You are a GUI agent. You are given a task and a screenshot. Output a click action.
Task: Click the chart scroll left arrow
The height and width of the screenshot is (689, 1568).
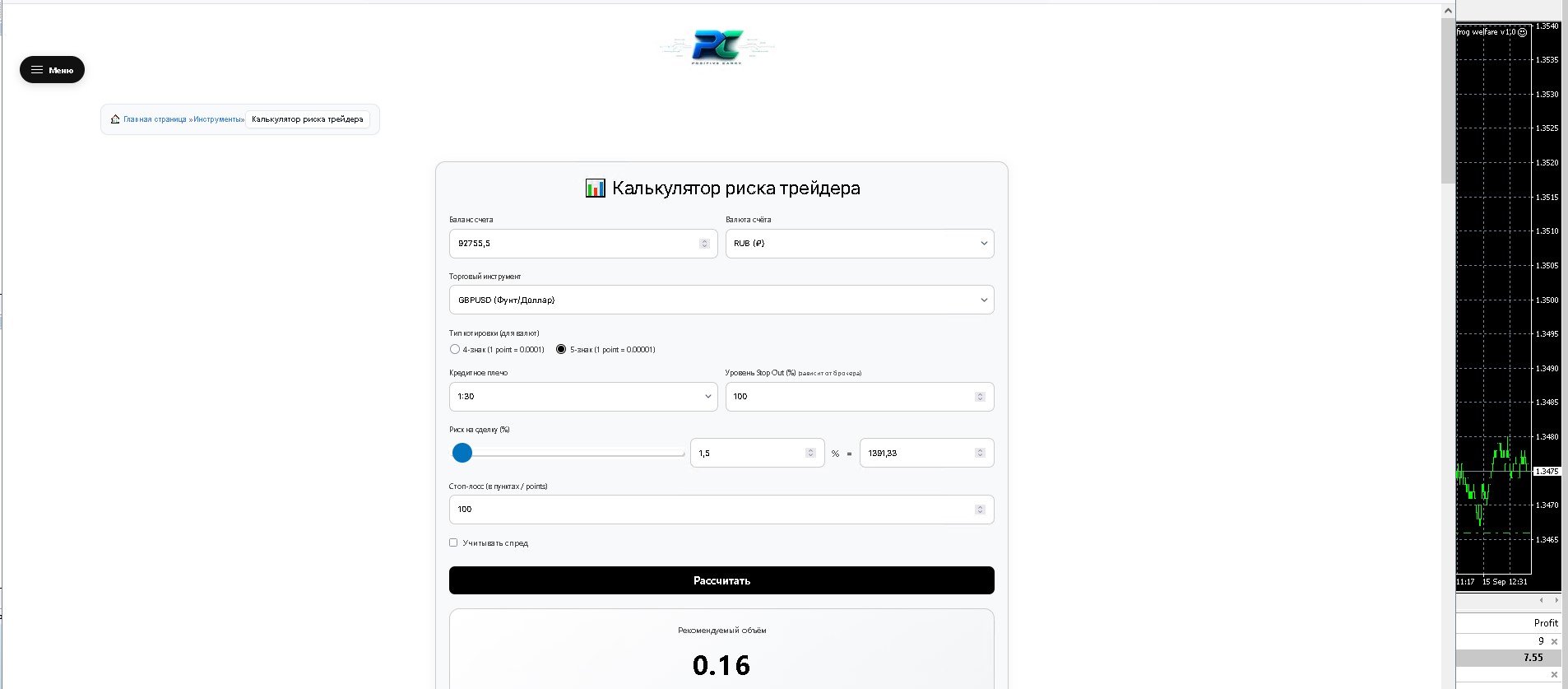pyautogui.click(x=1541, y=600)
